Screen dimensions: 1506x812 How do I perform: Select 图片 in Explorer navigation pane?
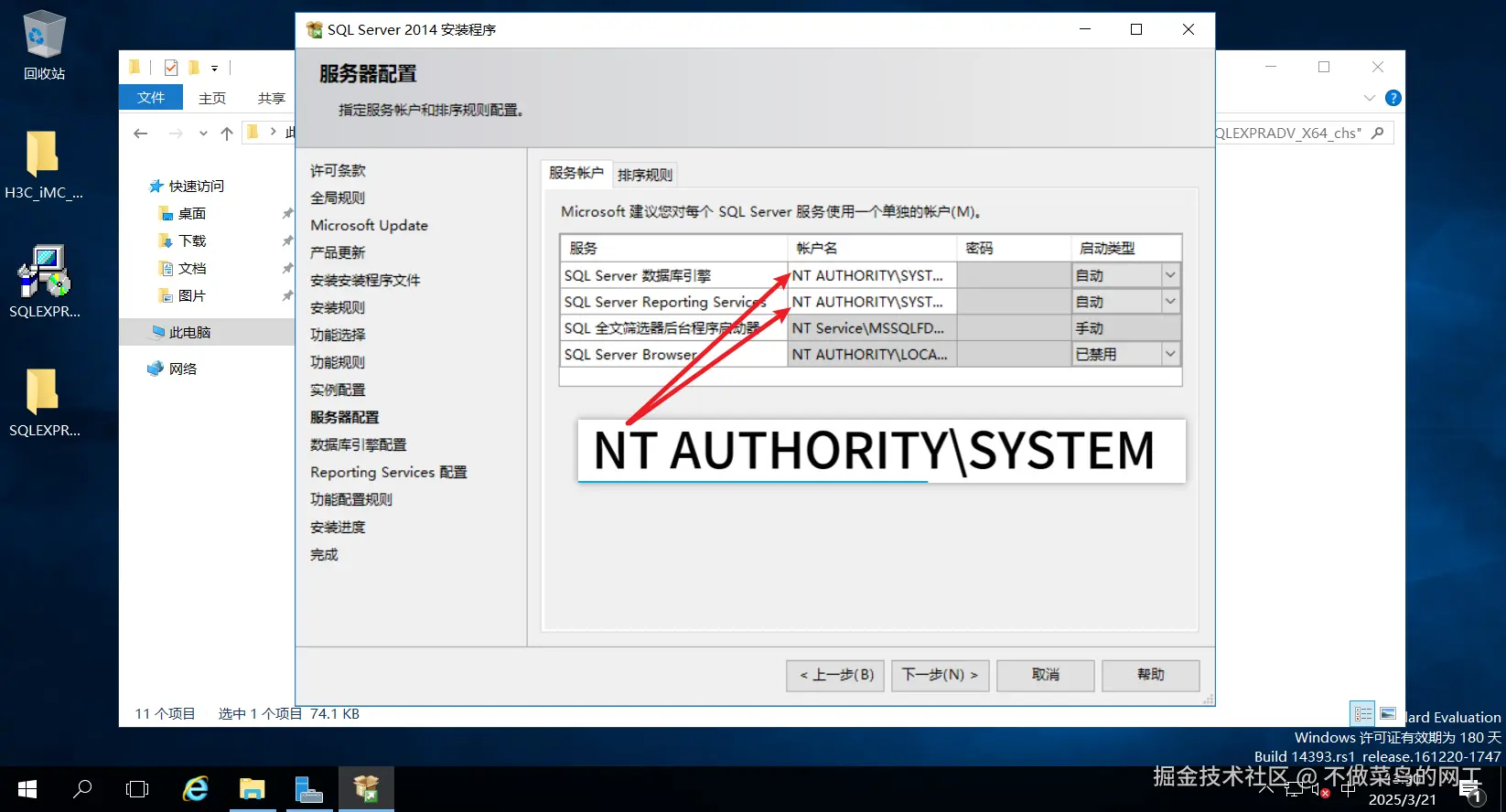(x=191, y=295)
